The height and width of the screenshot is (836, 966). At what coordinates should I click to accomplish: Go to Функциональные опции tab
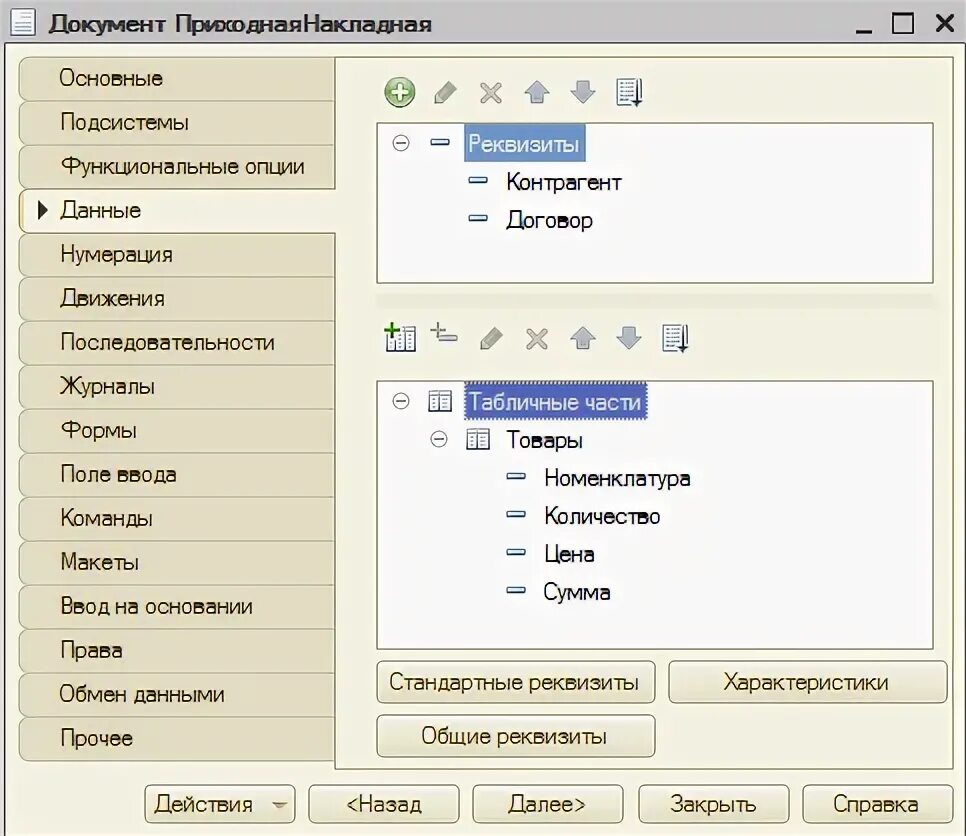tap(177, 166)
